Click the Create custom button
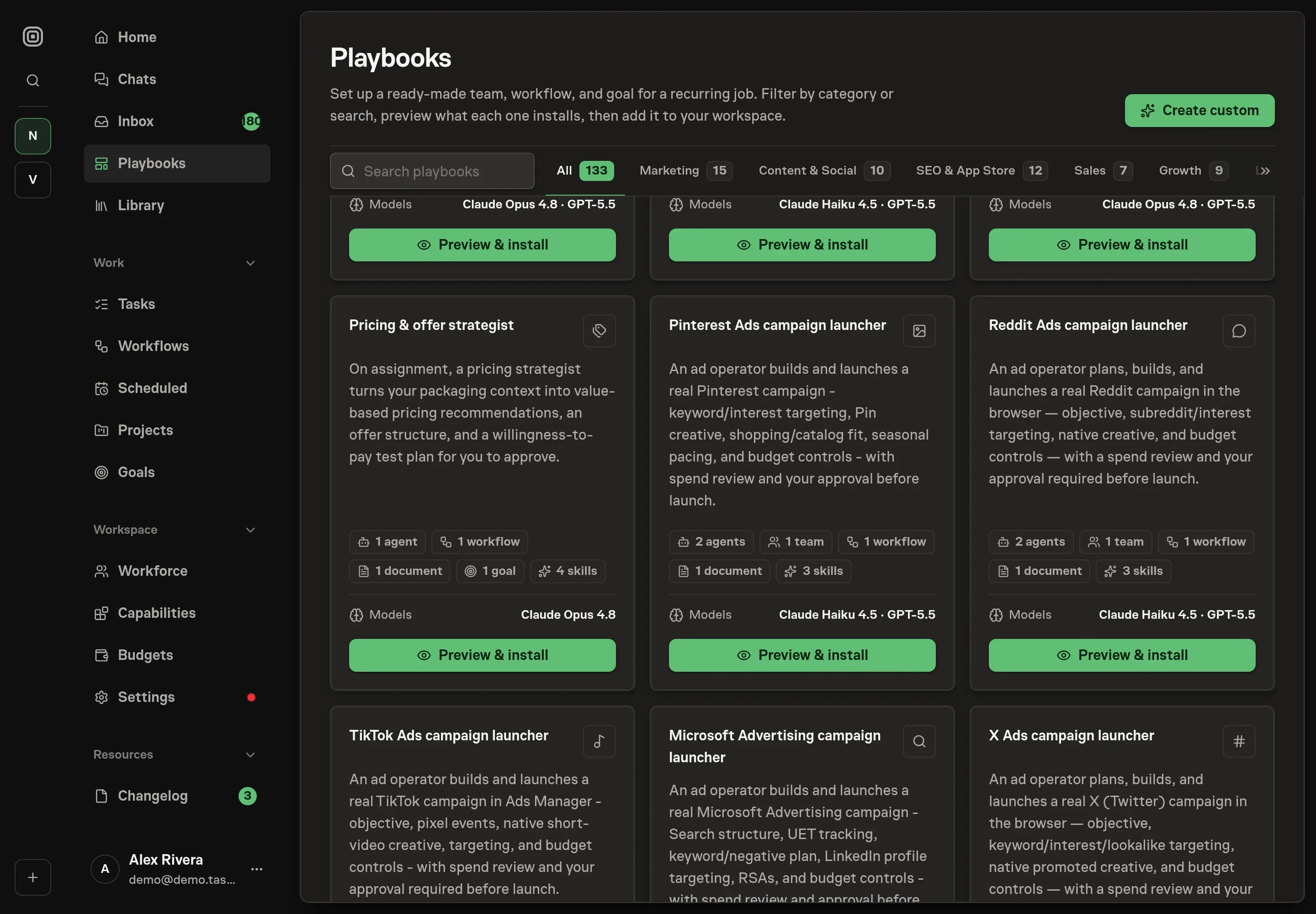 click(1199, 111)
